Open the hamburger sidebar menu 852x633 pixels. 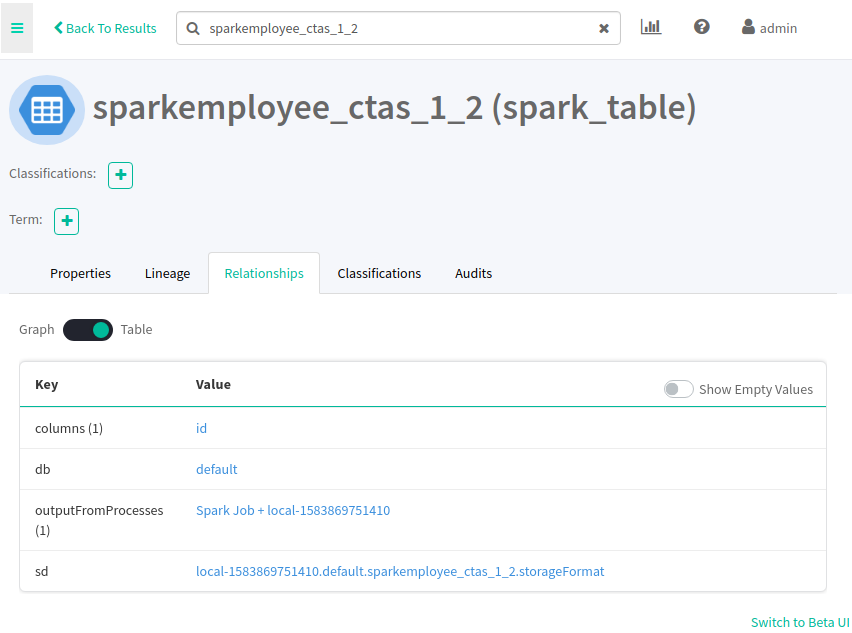click(x=17, y=28)
